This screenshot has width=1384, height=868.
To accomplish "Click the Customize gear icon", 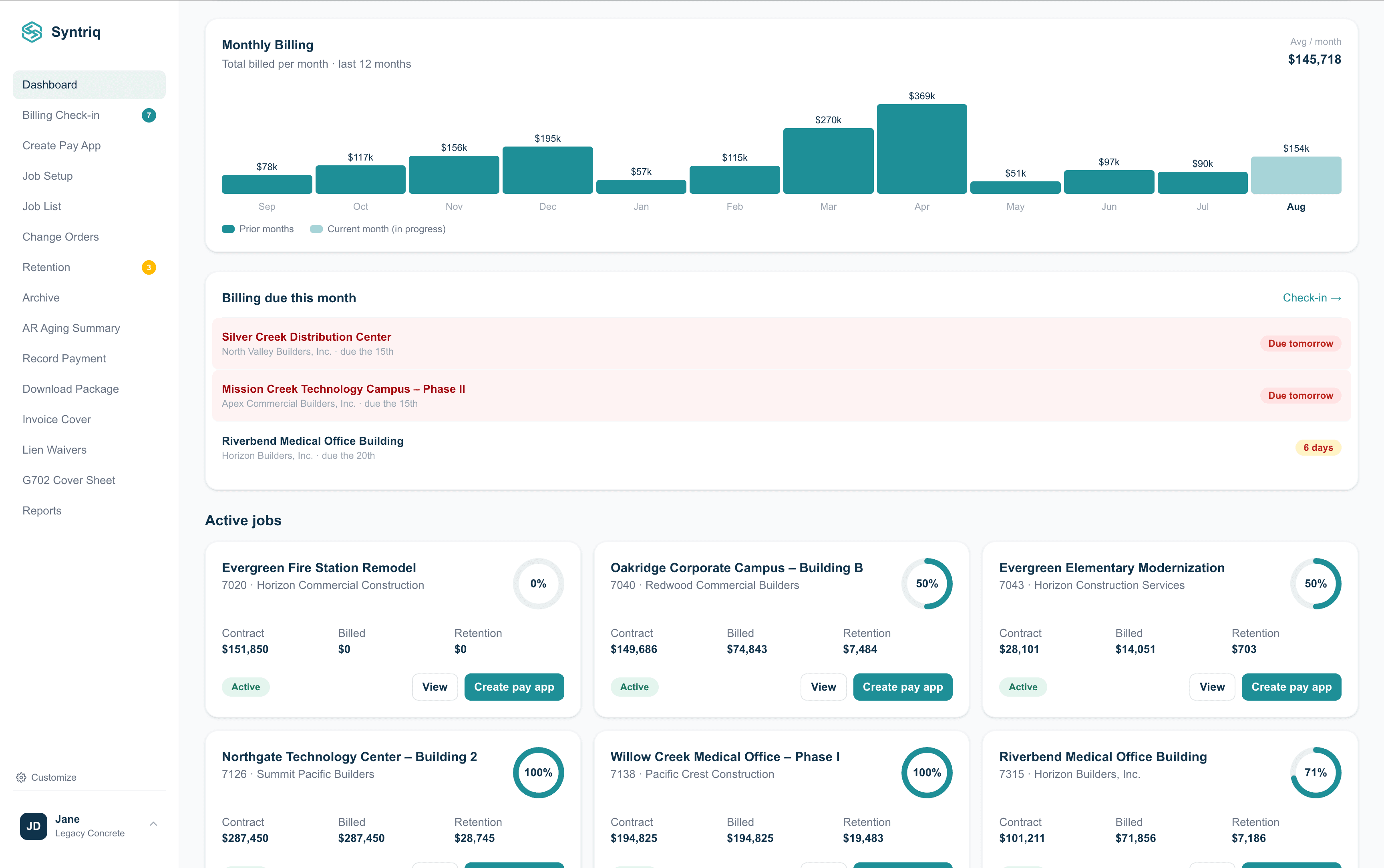I will click(x=21, y=777).
